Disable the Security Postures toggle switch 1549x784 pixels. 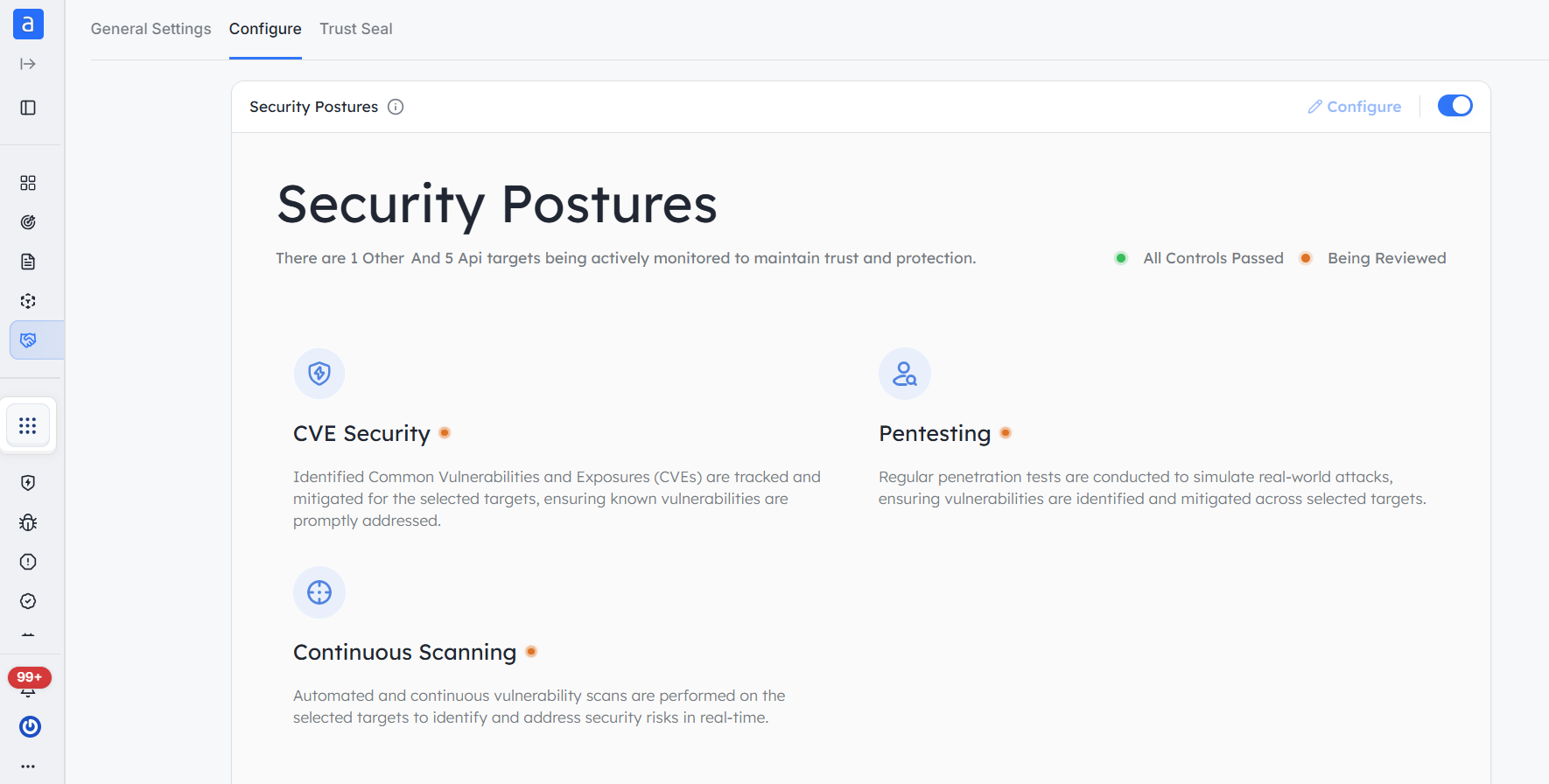coord(1455,106)
